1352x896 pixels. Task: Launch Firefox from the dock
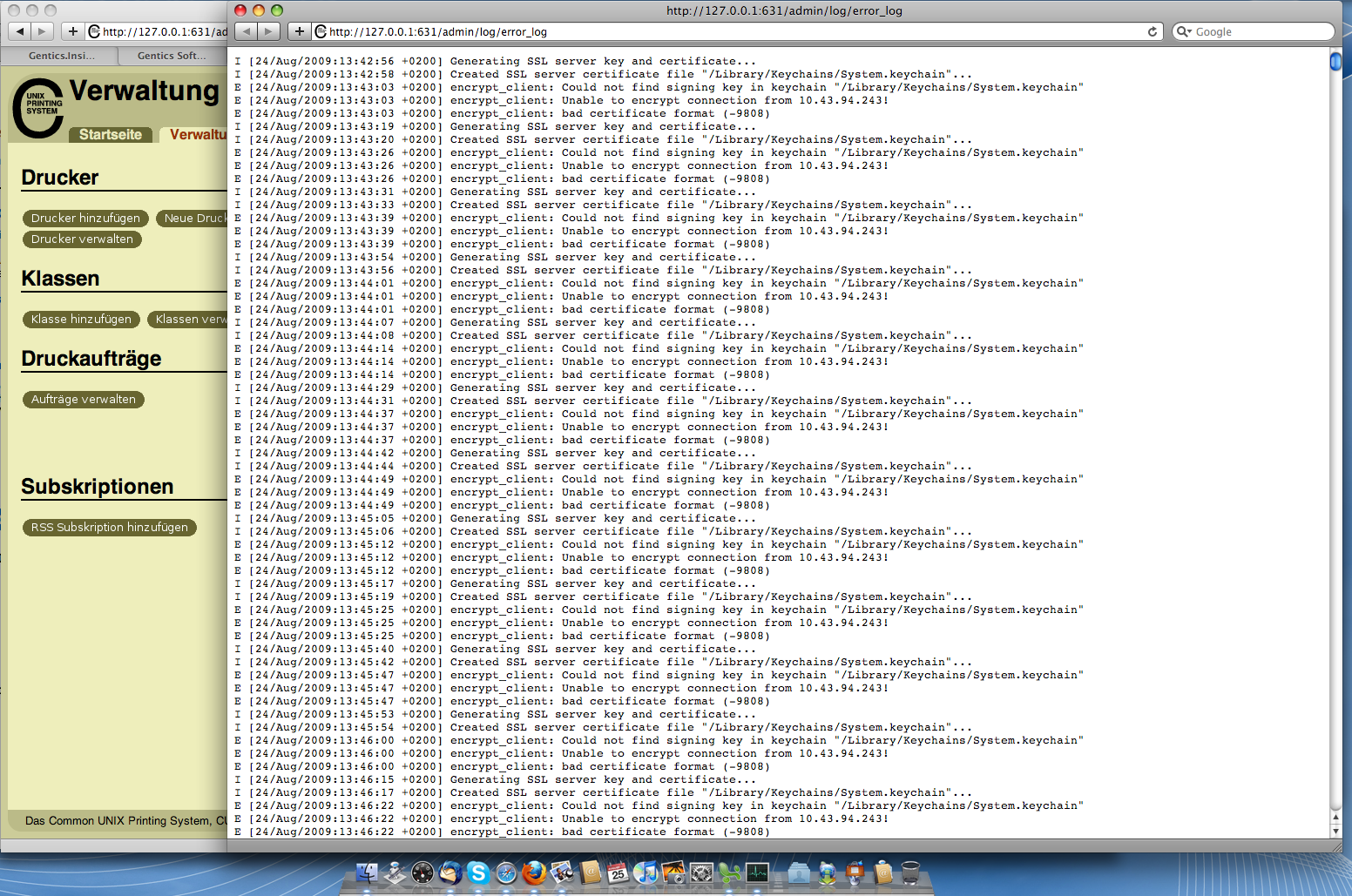tap(534, 872)
